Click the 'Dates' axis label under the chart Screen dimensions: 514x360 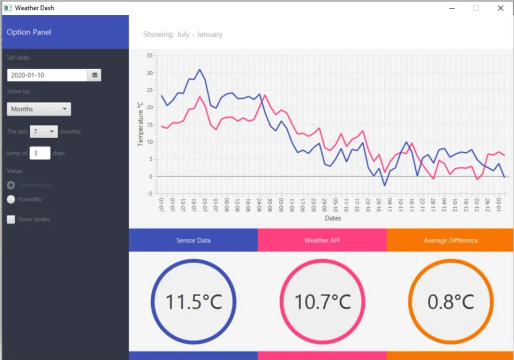point(333,218)
